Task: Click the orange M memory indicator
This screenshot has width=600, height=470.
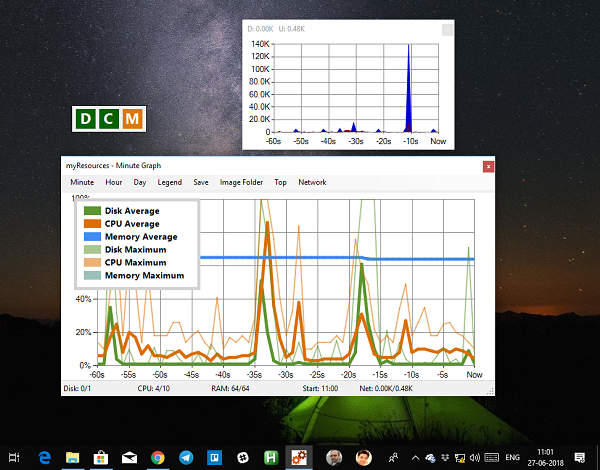Action: tap(133, 119)
